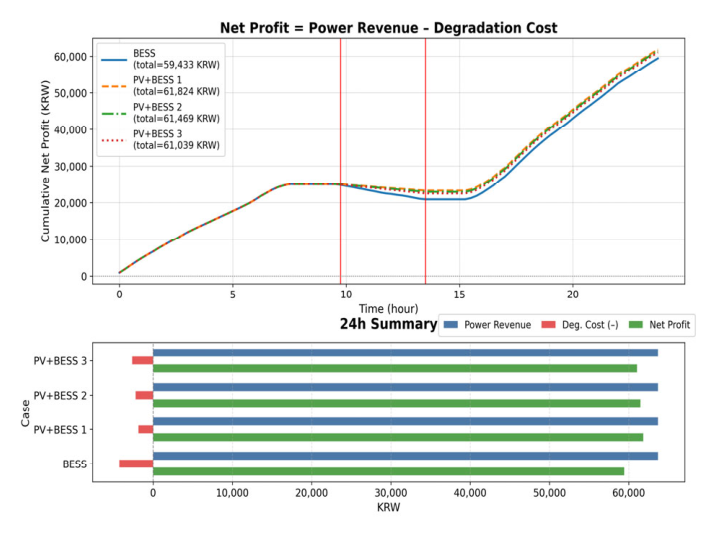Click the PV+BESS 1 orange dashed legend sample
This screenshot has height=535, width=716.
point(114,86)
